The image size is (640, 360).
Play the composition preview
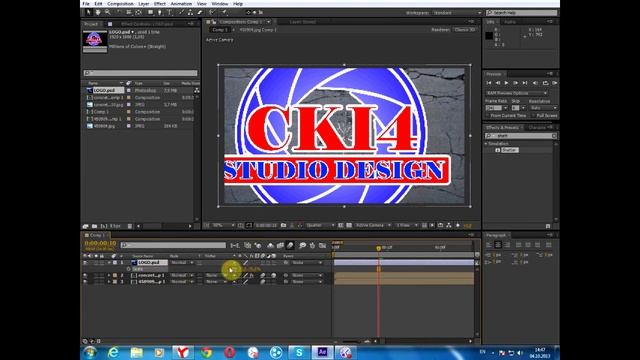tap(507, 83)
